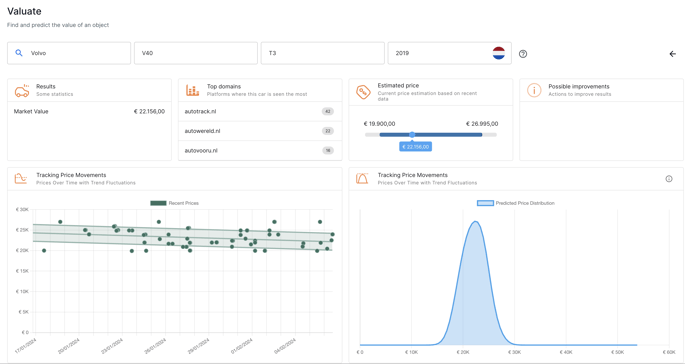Click the Top domains title

tap(224, 87)
